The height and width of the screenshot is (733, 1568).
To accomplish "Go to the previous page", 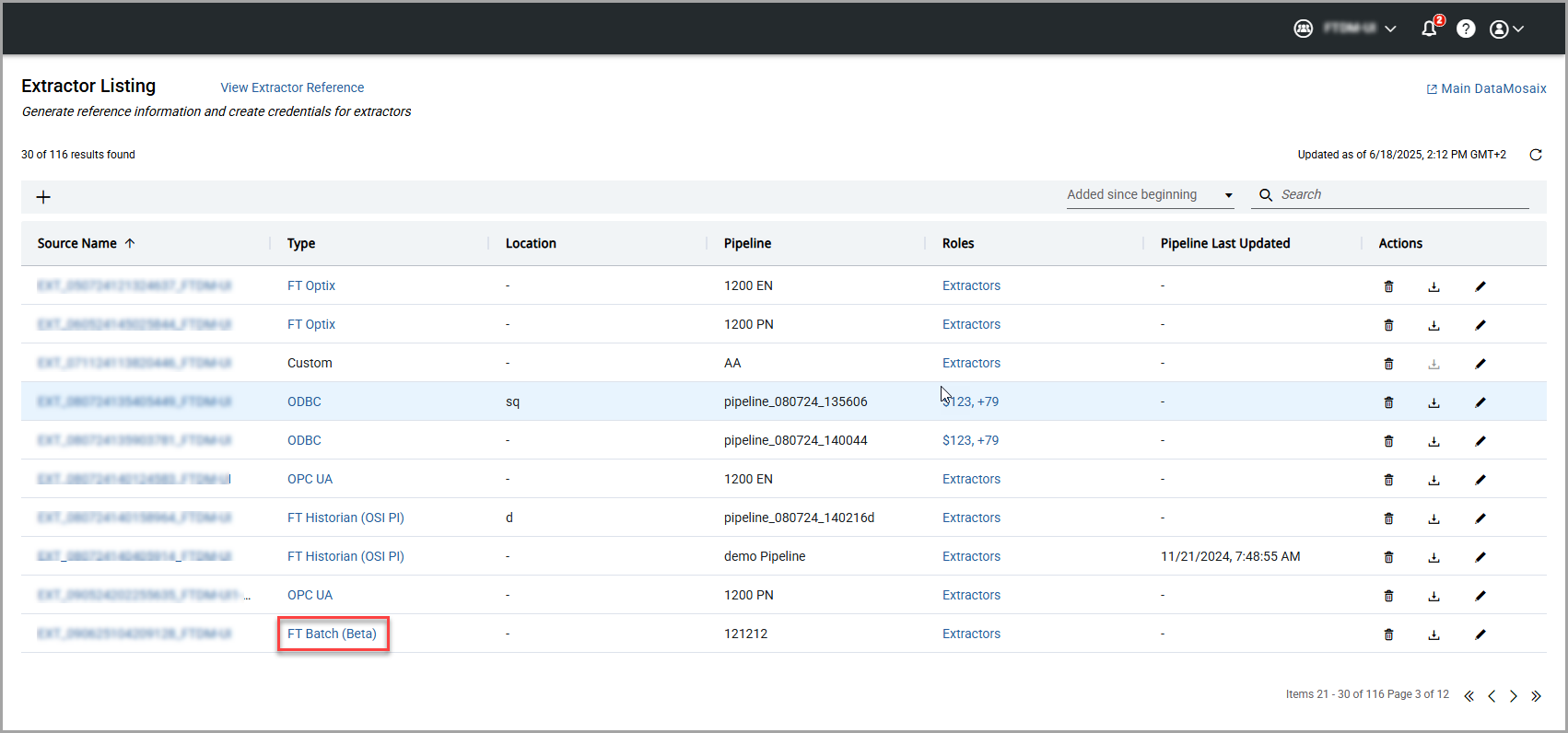I will pyautogui.click(x=1492, y=696).
